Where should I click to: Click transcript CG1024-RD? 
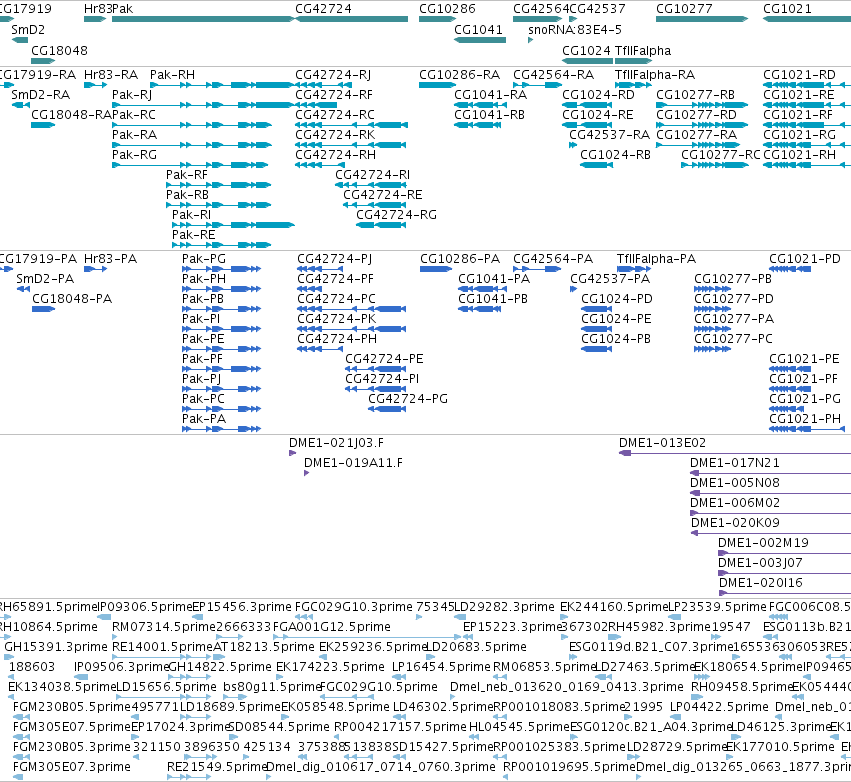pyautogui.click(x=598, y=95)
